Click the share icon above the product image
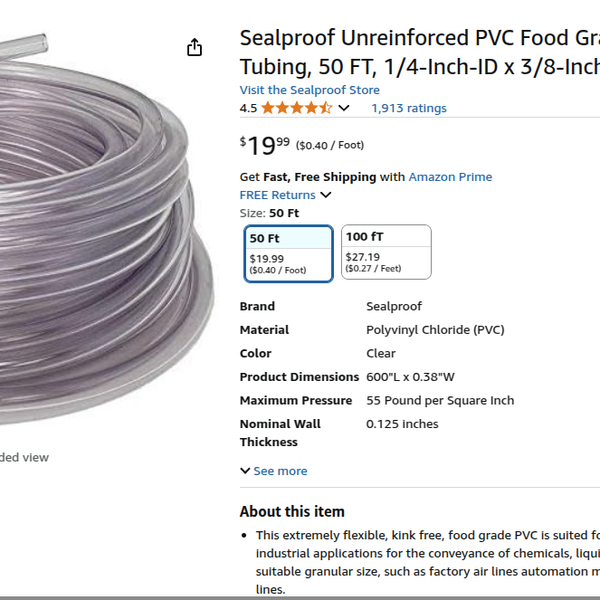This screenshot has width=600, height=600. [194, 48]
